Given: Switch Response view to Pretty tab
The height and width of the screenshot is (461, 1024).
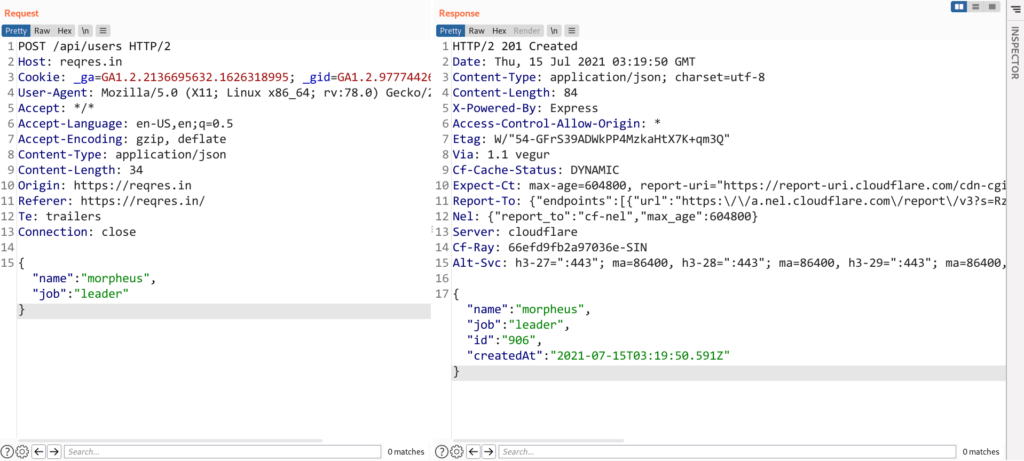Looking at the screenshot, I should [450, 30].
